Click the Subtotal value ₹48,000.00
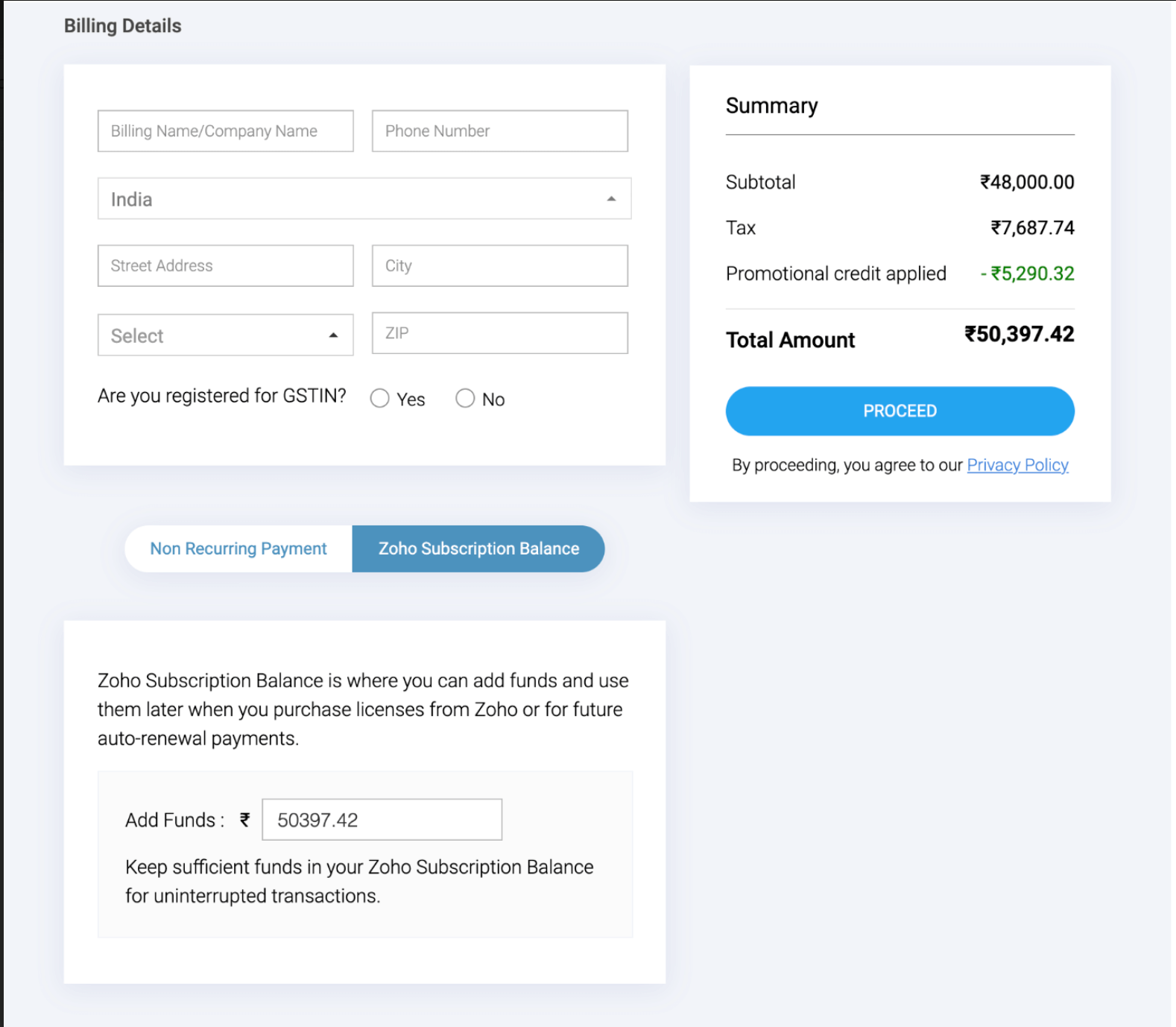 1027,183
